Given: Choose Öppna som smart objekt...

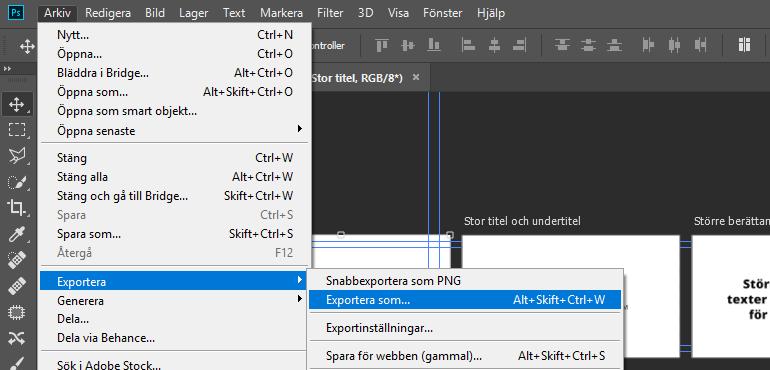Looking at the screenshot, I should coord(175,111).
